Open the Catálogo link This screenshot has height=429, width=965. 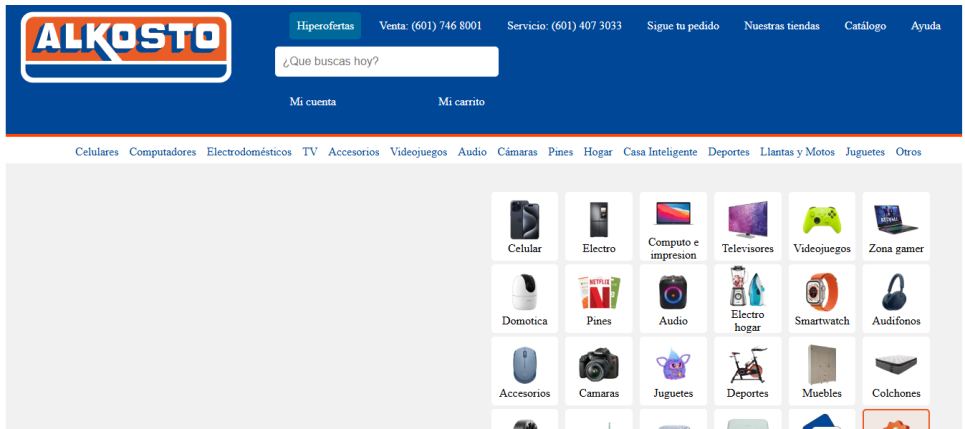pyautogui.click(x=865, y=26)
